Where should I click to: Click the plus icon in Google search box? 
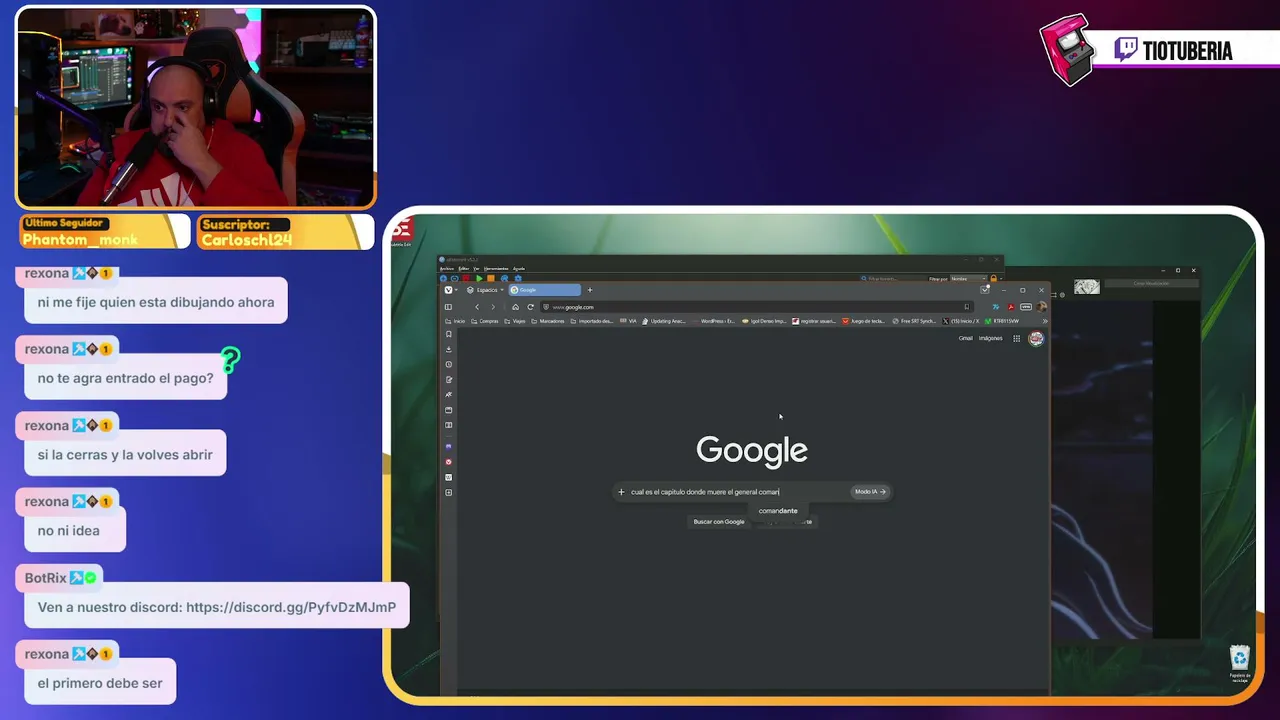tap(621, 492)
